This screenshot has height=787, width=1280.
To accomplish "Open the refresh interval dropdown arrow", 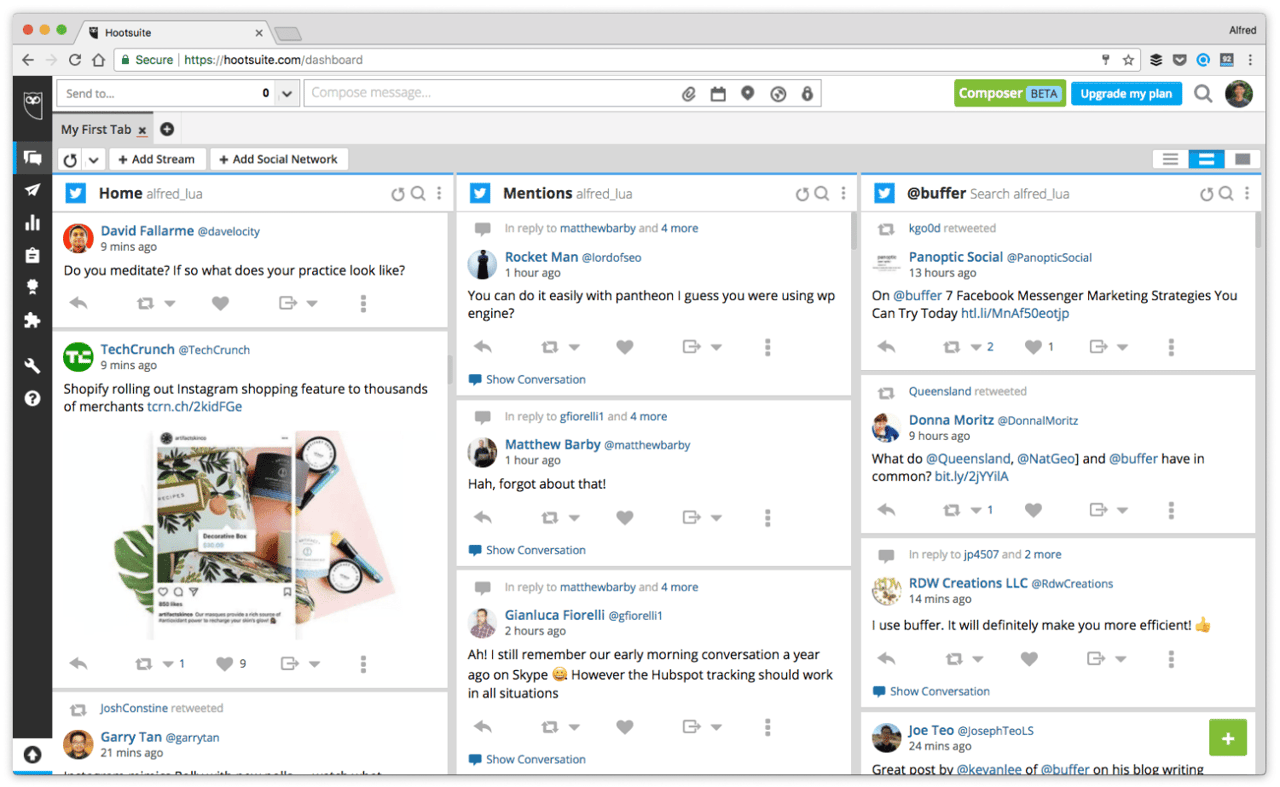I will (x=94, y=159).
